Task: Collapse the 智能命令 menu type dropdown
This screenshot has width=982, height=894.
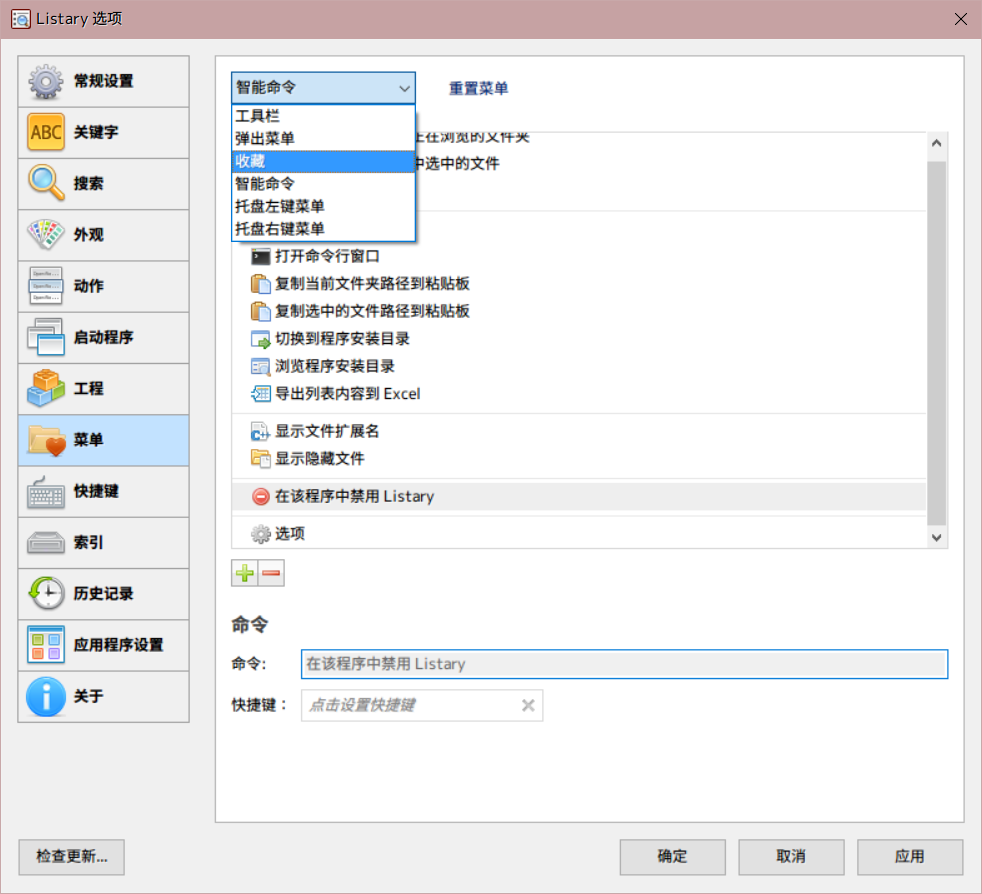Action: (323, 88)
